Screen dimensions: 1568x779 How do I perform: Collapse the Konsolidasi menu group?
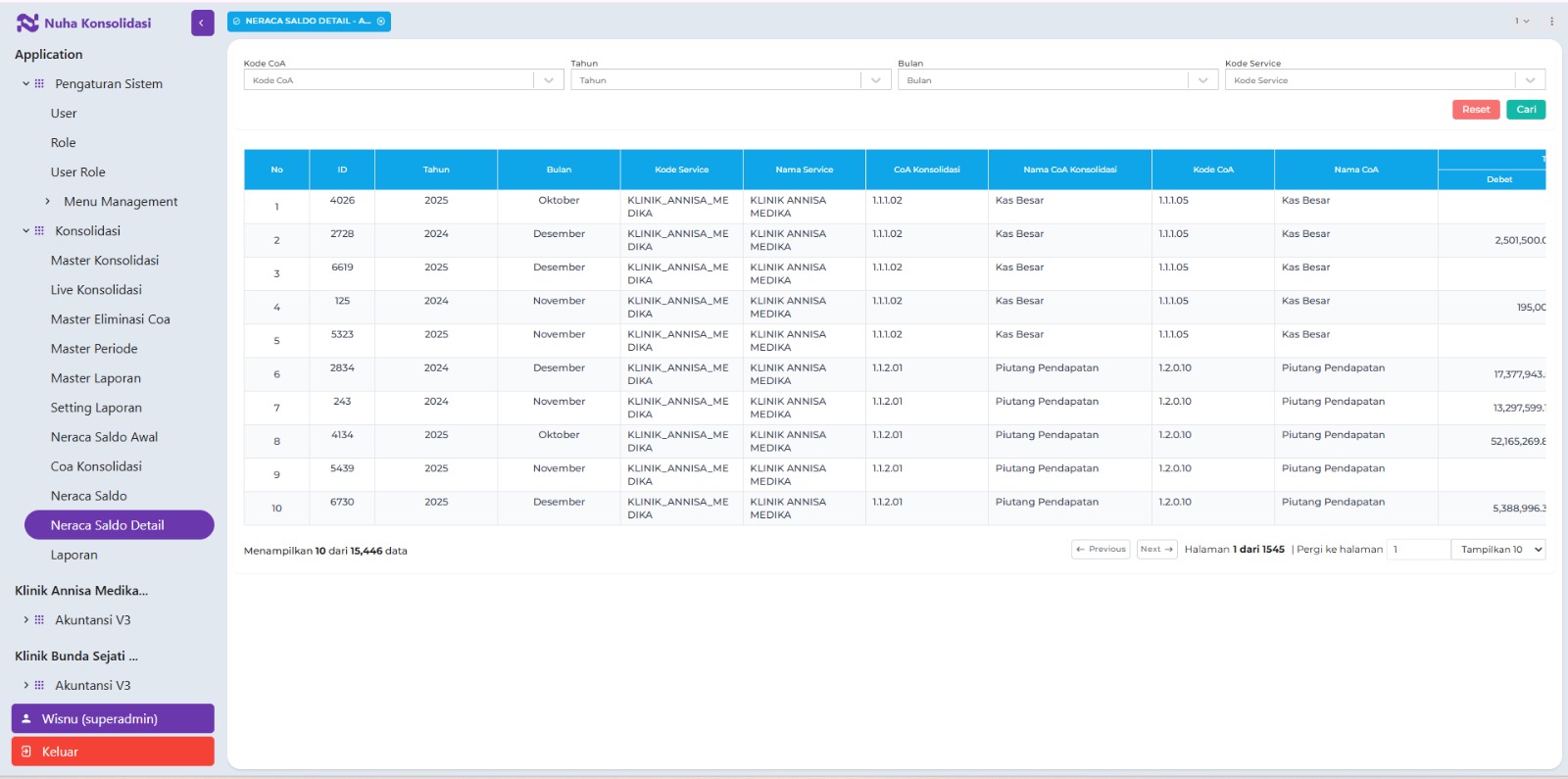click(x=25, y=230)
